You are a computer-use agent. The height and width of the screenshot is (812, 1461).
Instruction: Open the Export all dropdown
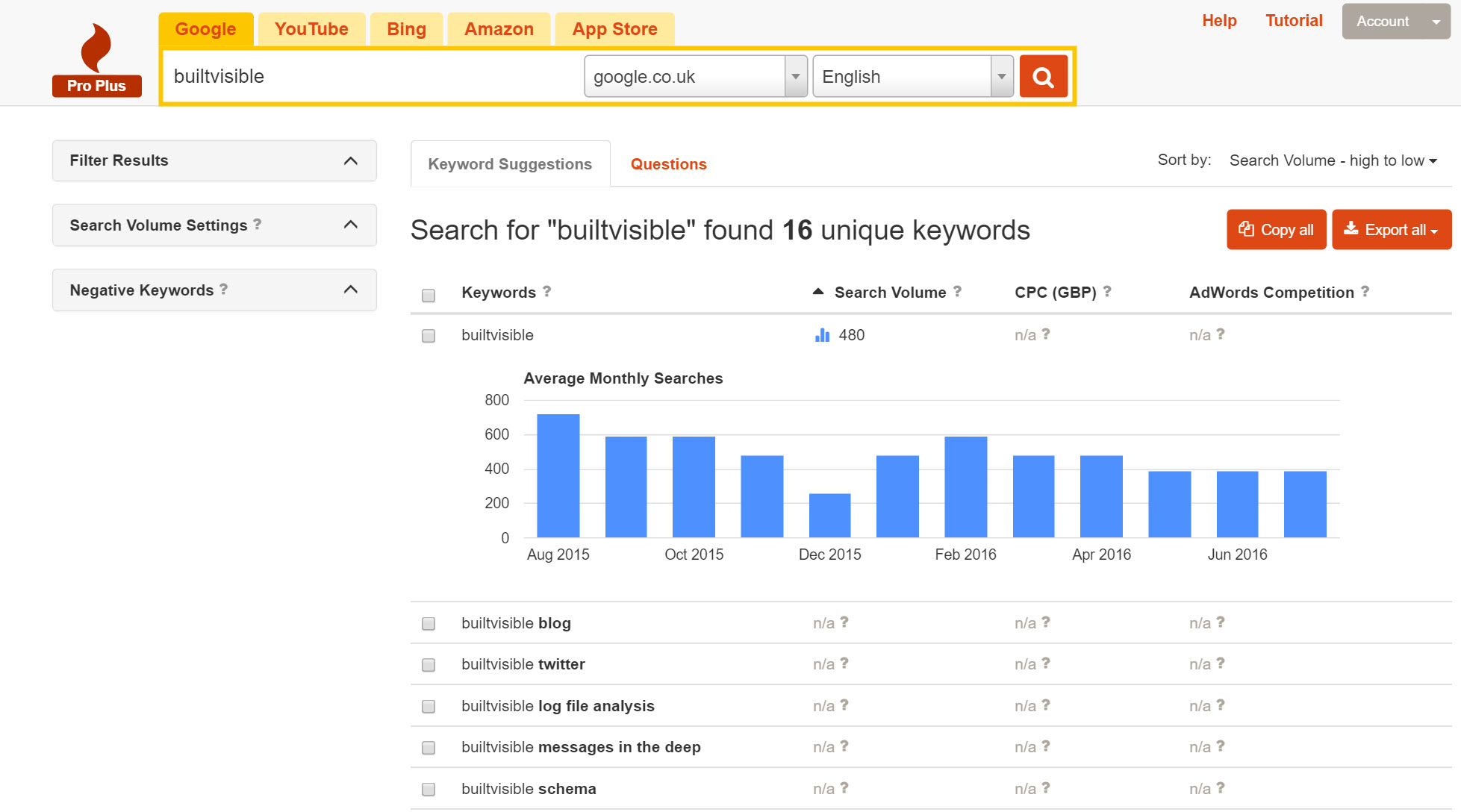(1392, 229)
